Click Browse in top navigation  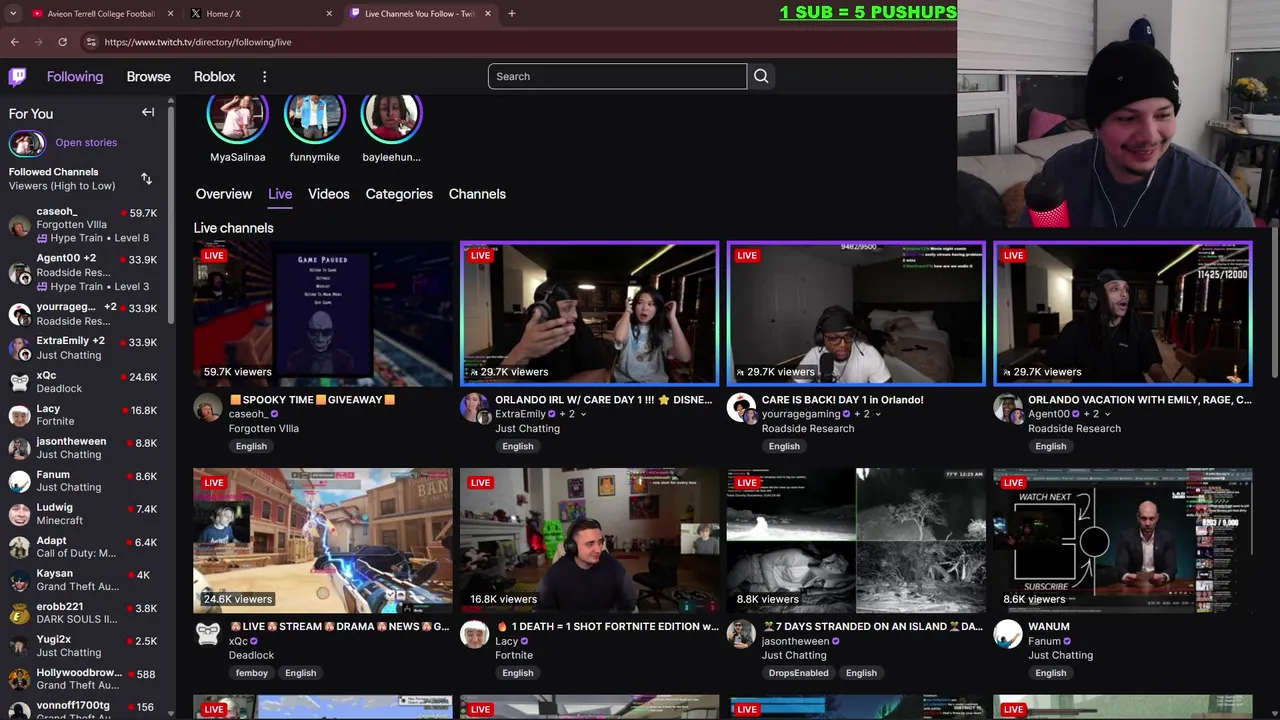[149, 77]
